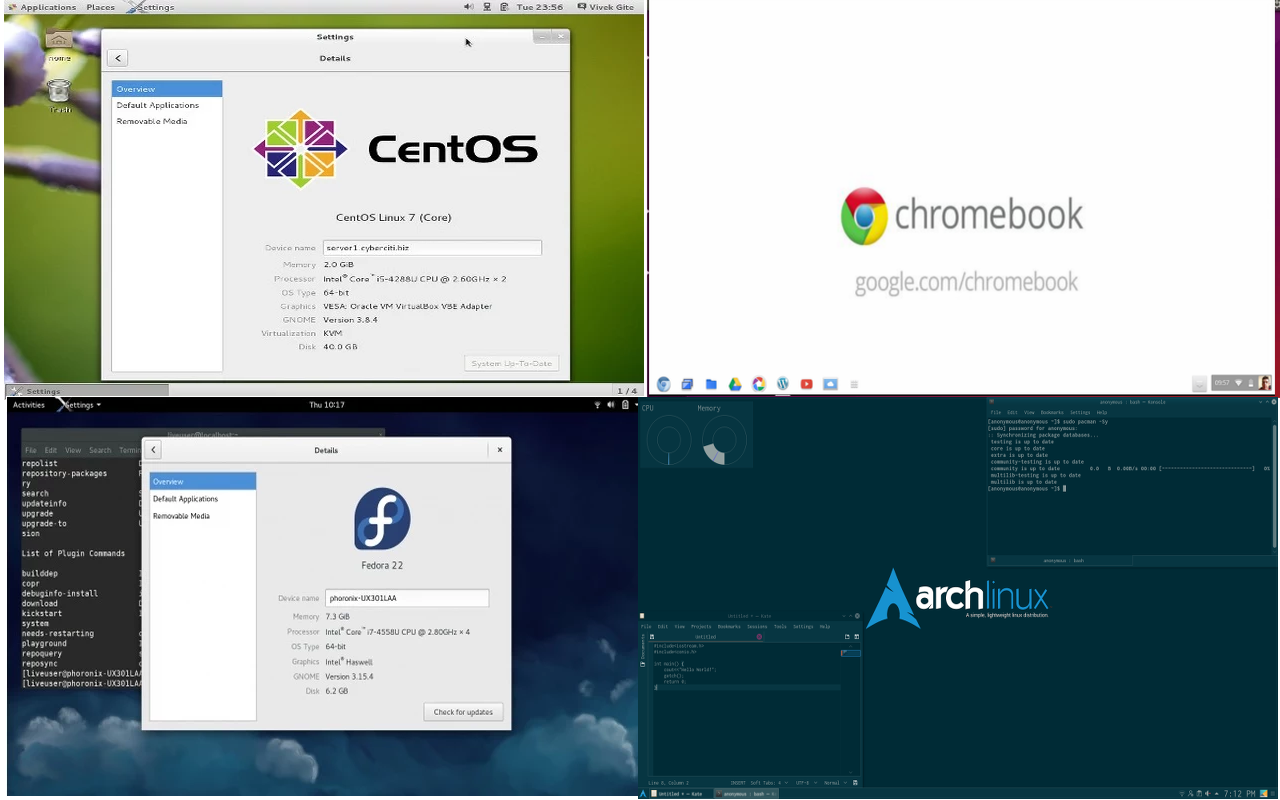Open Arch application launcher in bottom panel
Screen dimensions: 1280x800
644,794
